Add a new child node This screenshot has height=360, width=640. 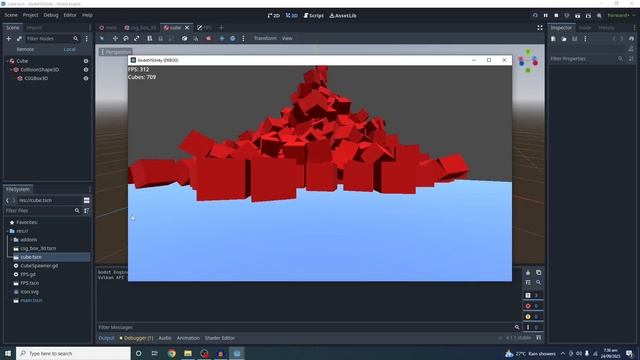click(x=9, y=38)
